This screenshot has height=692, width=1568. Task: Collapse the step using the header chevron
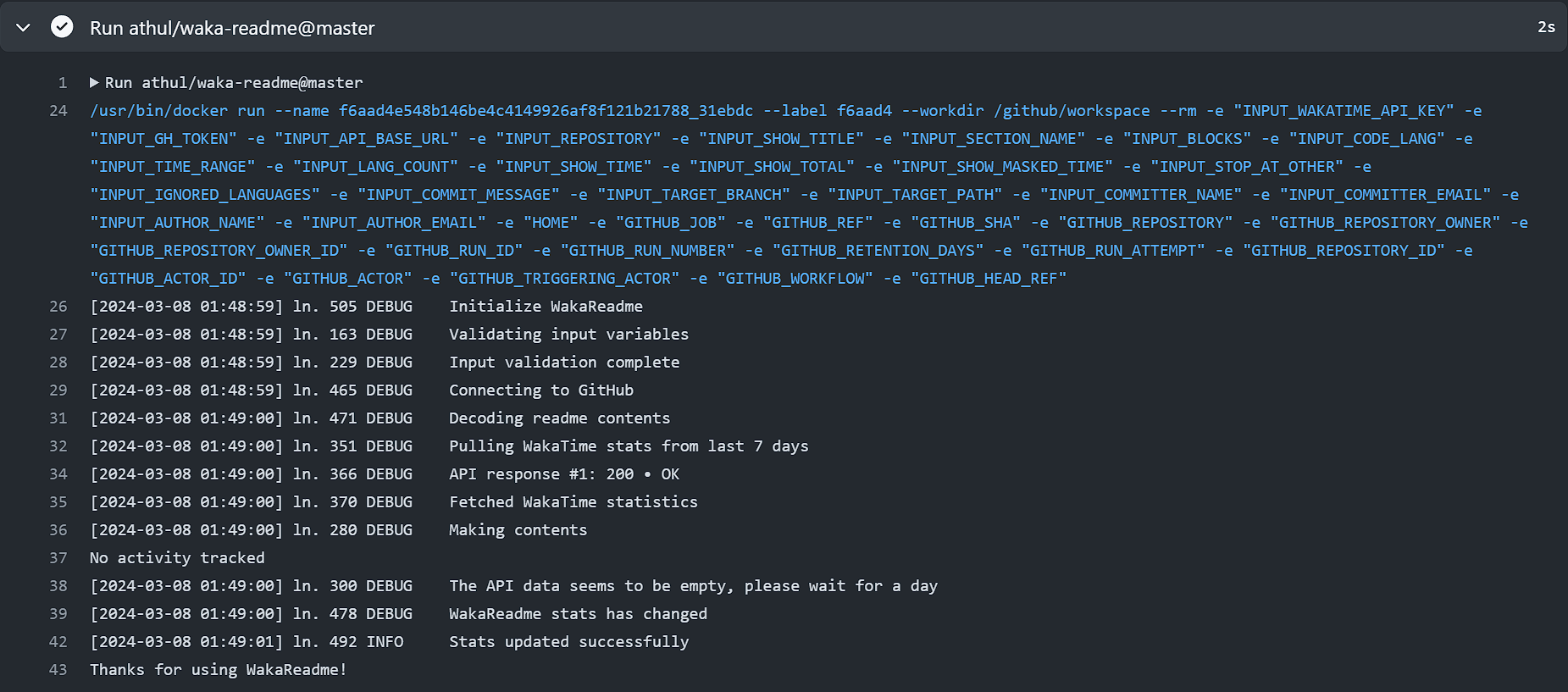coord(24,28)
